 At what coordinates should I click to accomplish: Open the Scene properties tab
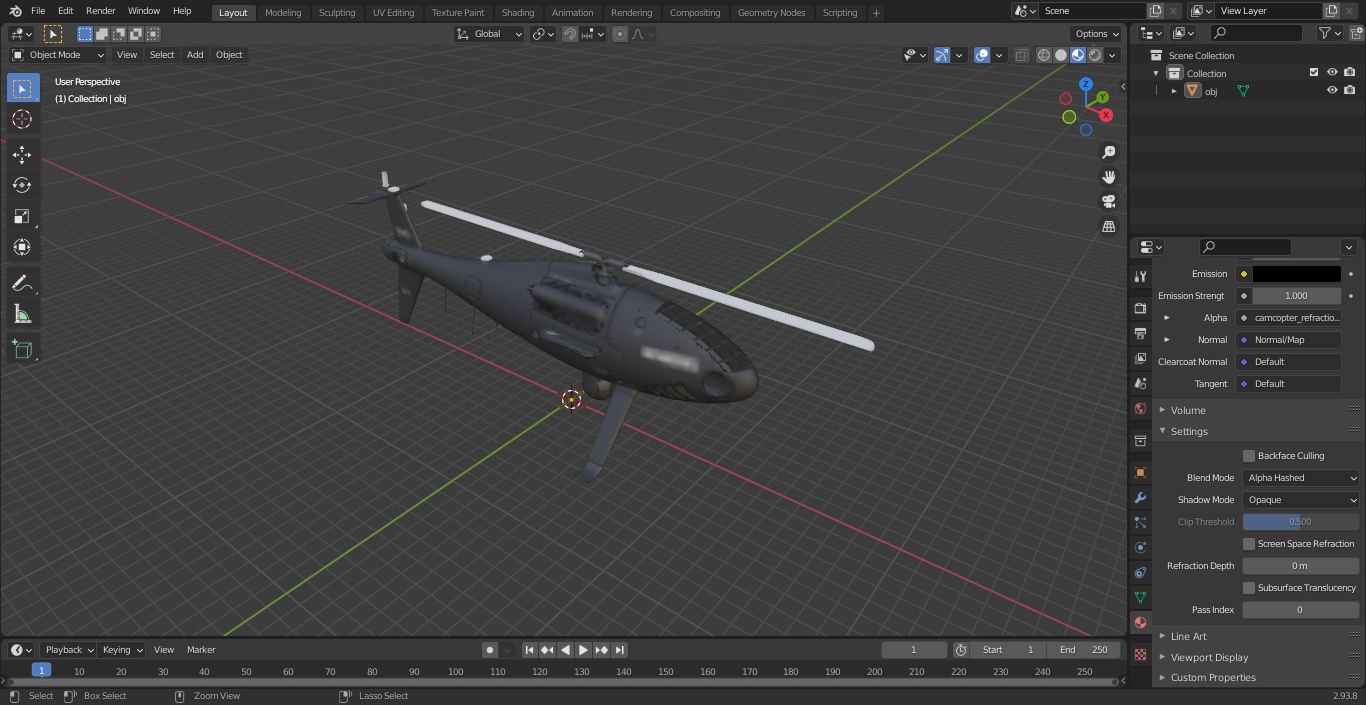click(x=1140, y=384)
